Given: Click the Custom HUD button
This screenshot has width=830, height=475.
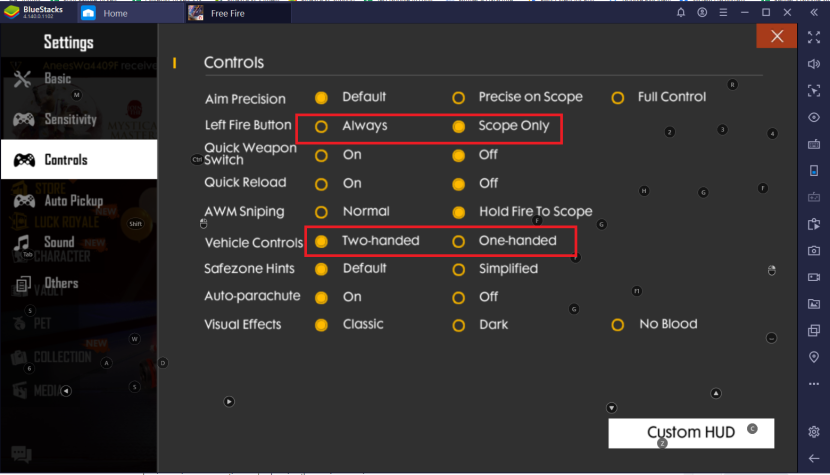Looking at the screenshot, I should pyautogui.click(x=690, y=432).
